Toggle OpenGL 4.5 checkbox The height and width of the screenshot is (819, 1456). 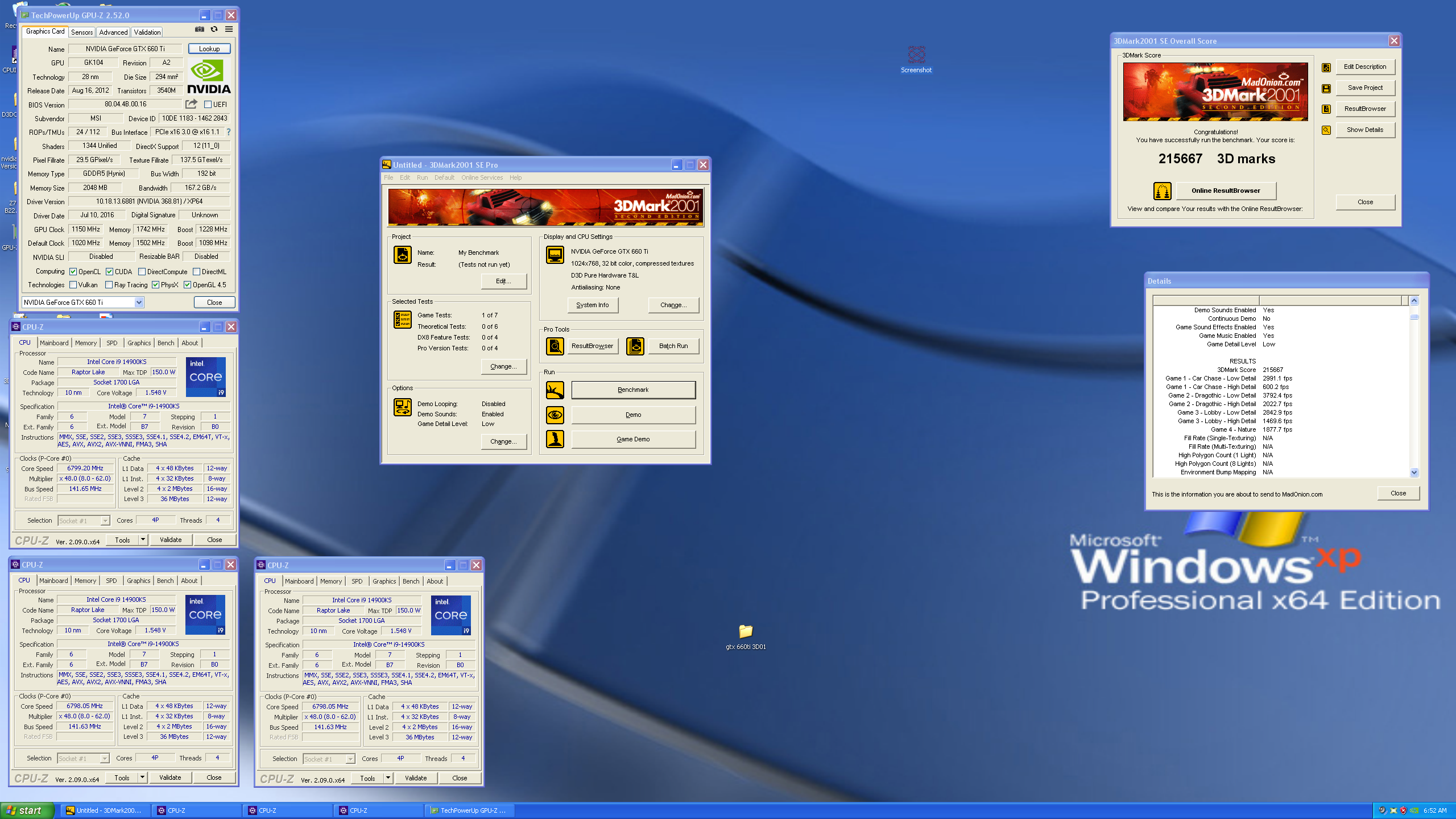point(187,284)
